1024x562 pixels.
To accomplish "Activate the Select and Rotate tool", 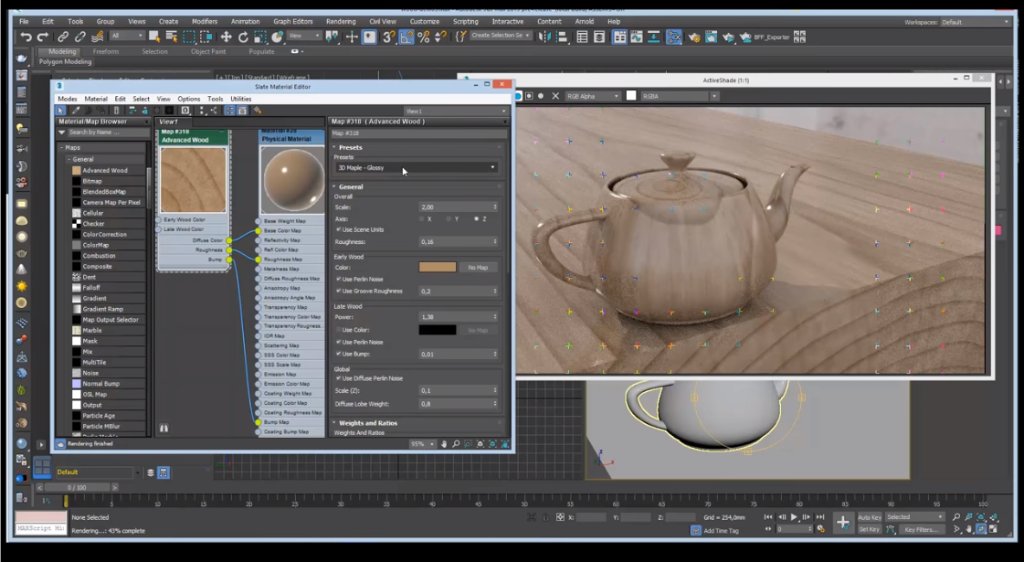I will (x=243, y=37).
